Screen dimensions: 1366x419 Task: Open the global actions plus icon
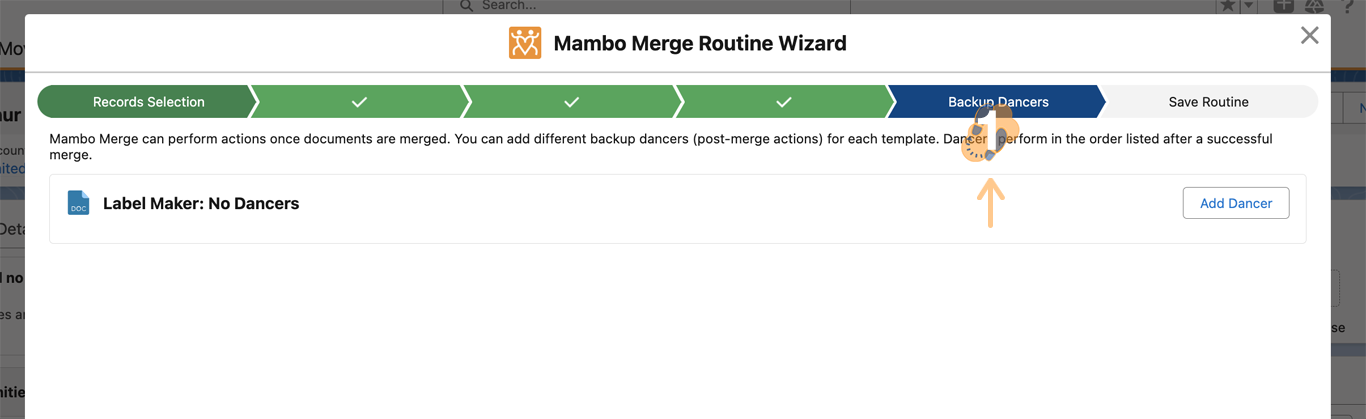(x=1283, y=6)
